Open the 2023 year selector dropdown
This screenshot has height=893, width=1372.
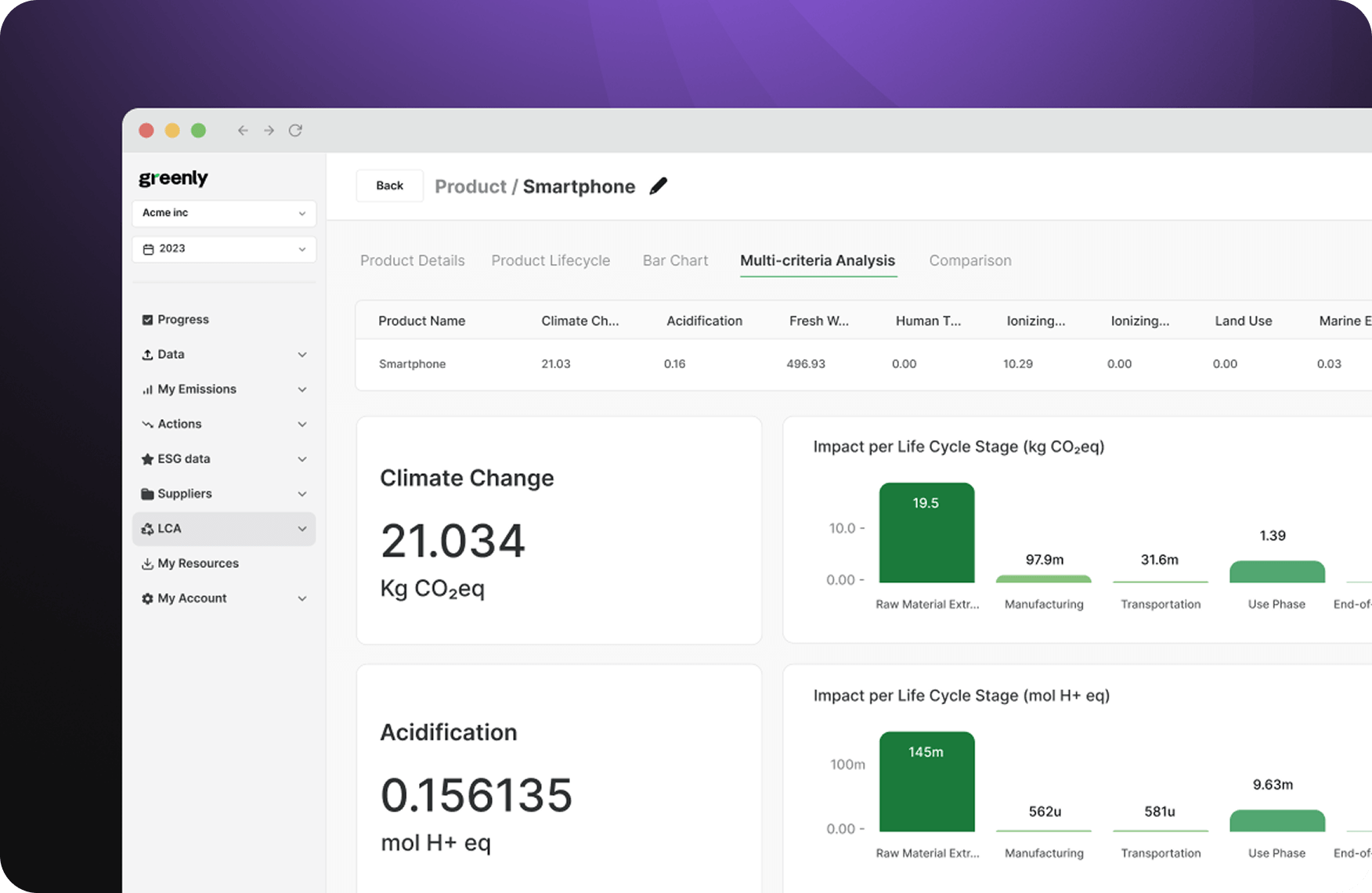click(x=224, y=249)
